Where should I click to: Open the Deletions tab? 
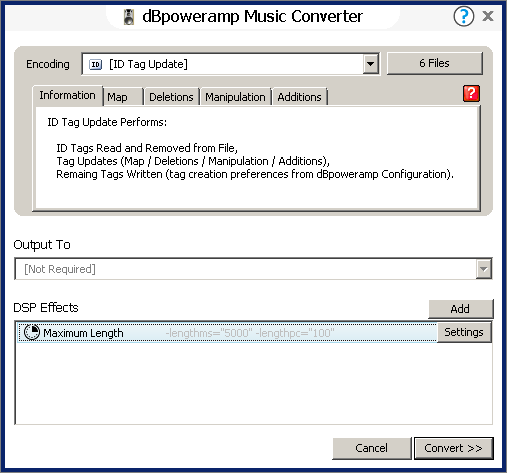pyautogui.click(x=171, y=97)
